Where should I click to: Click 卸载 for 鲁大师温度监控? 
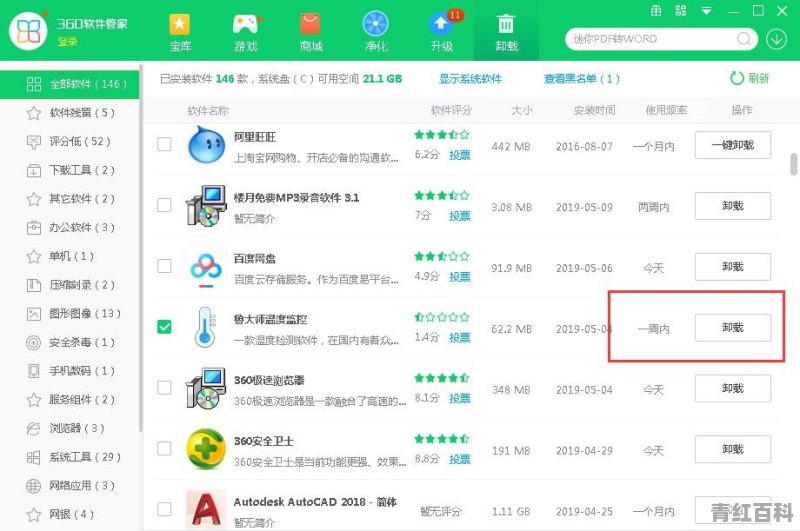tap(733, 327)
